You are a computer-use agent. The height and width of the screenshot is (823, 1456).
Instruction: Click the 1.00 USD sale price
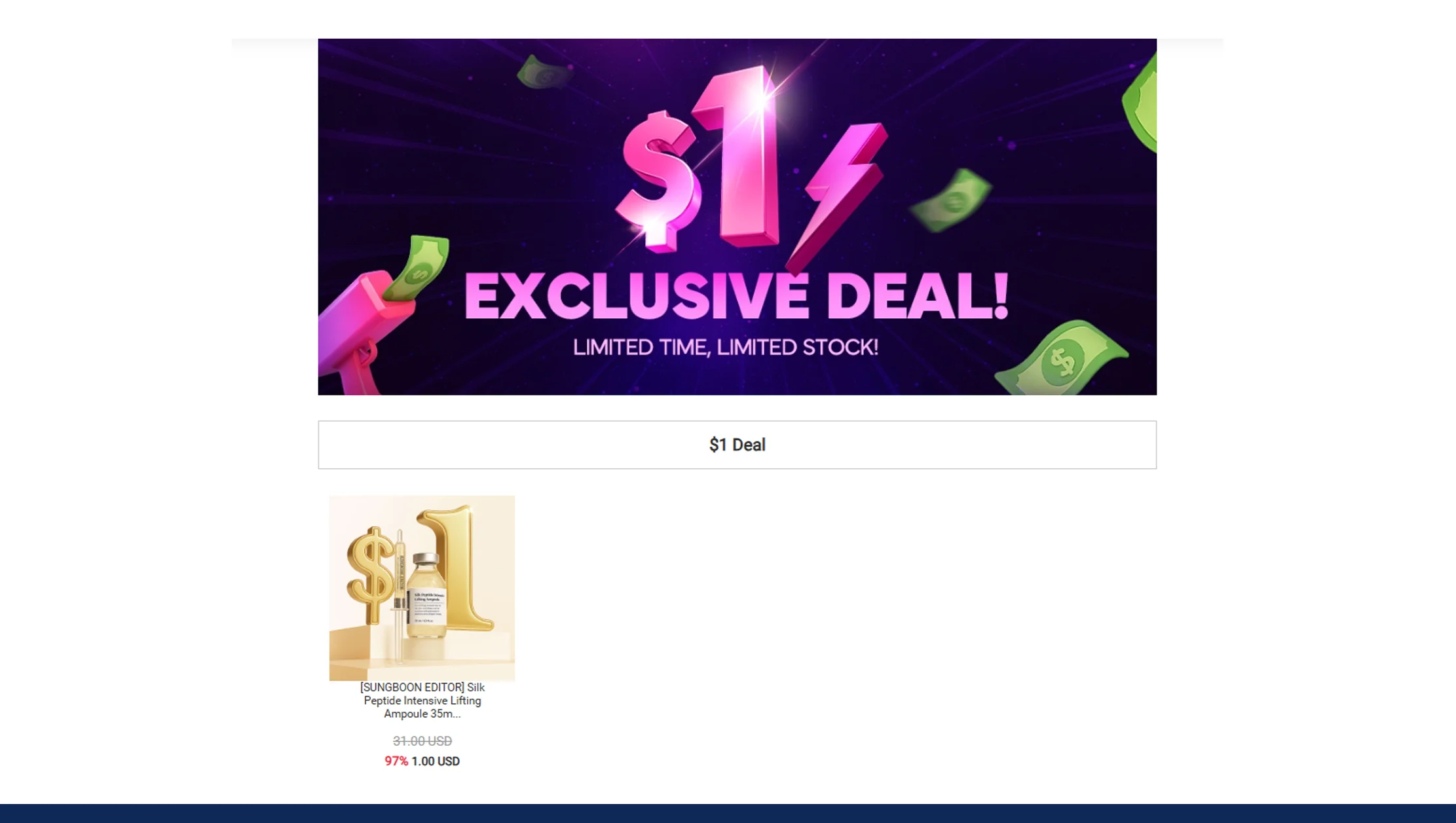click(436, 761)
